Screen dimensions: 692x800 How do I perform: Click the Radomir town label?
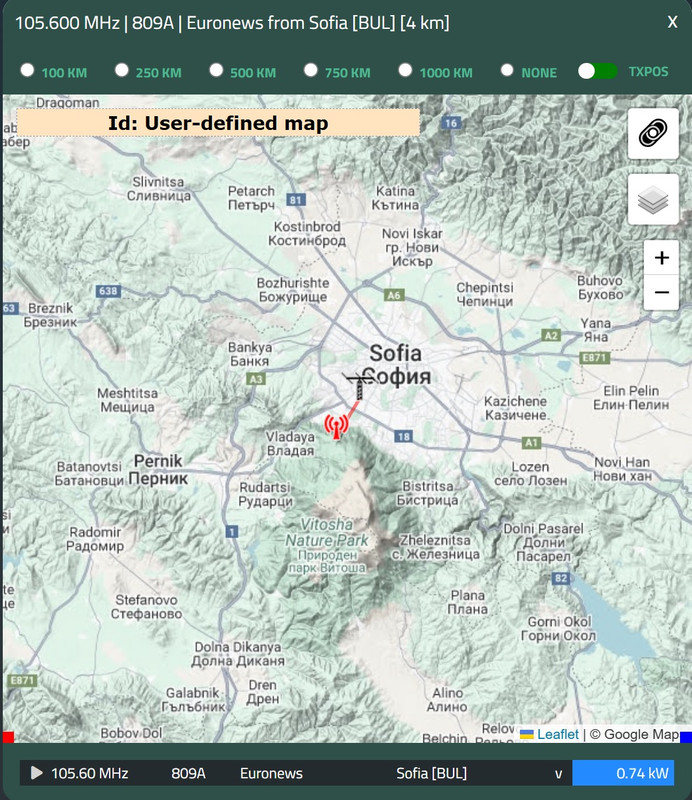point(95,539)
